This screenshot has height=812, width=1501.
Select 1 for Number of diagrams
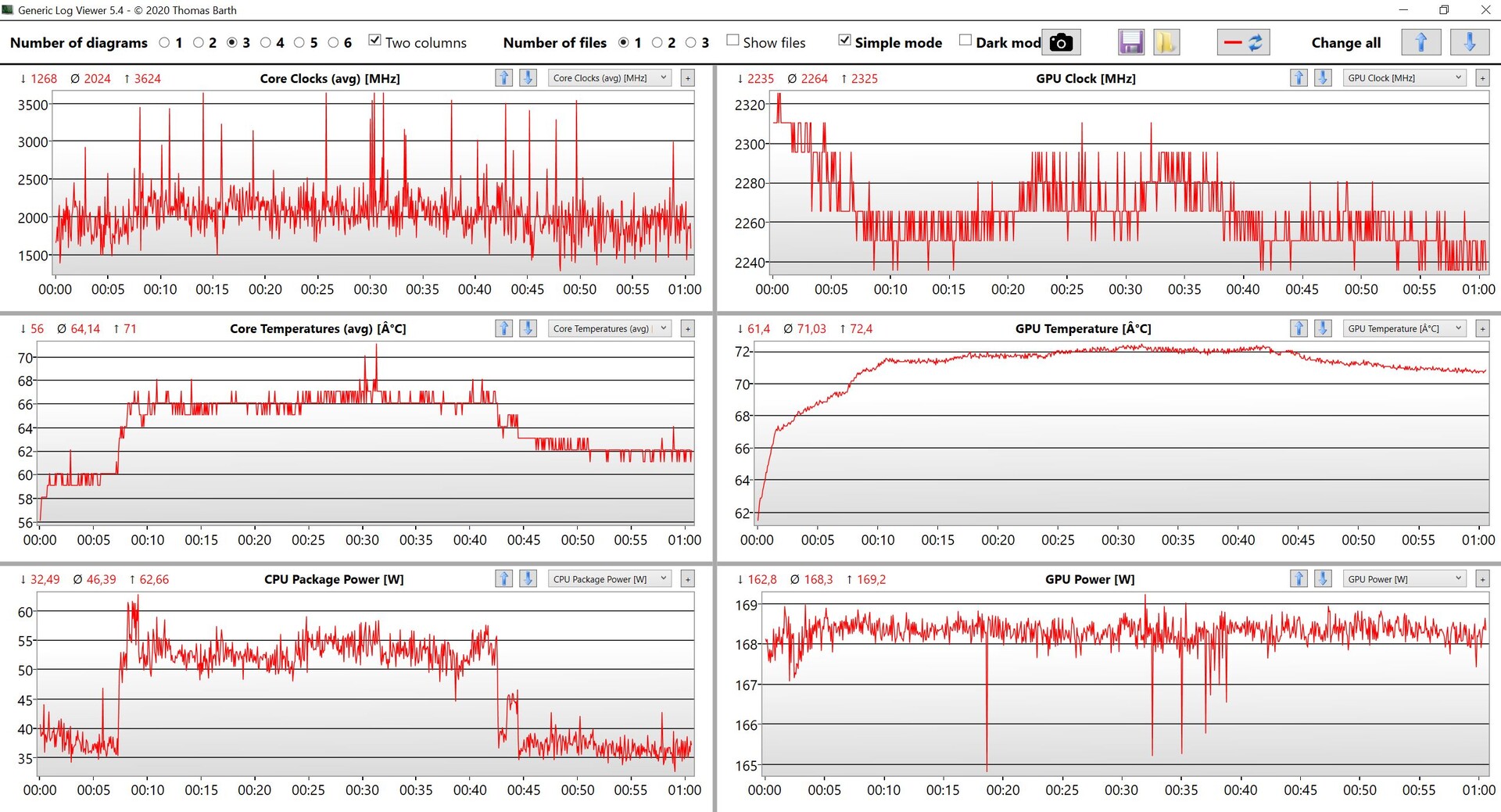coord(164,42)
